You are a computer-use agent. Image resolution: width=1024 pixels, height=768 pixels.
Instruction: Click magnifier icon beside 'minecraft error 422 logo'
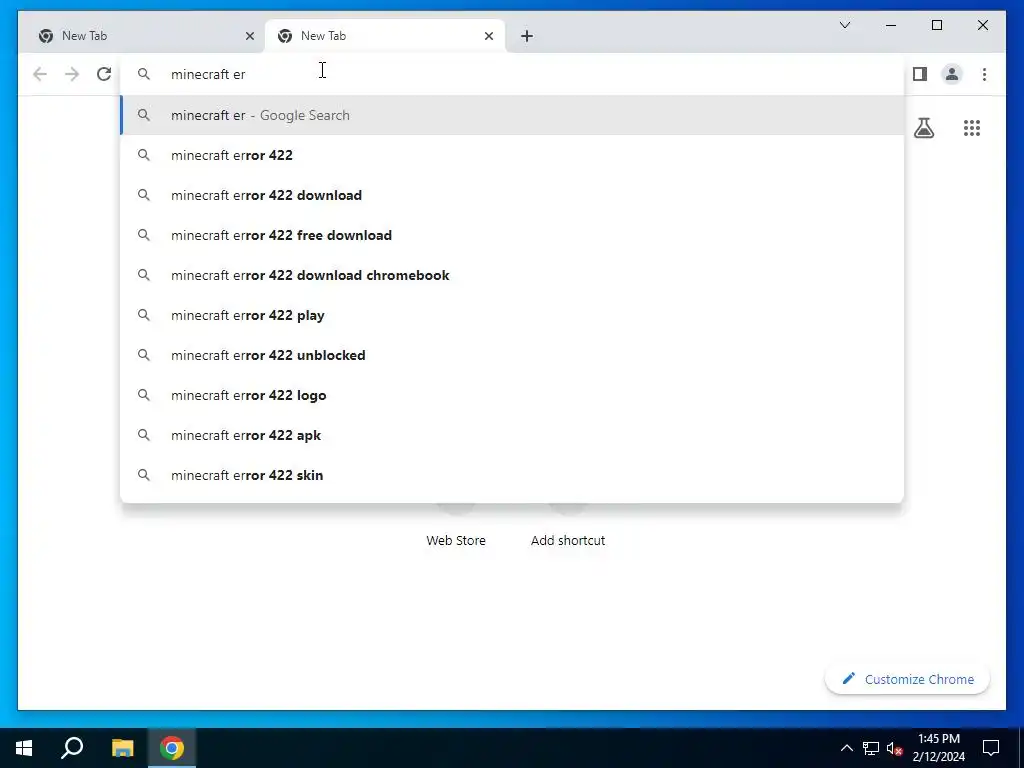tap(144, 395)
